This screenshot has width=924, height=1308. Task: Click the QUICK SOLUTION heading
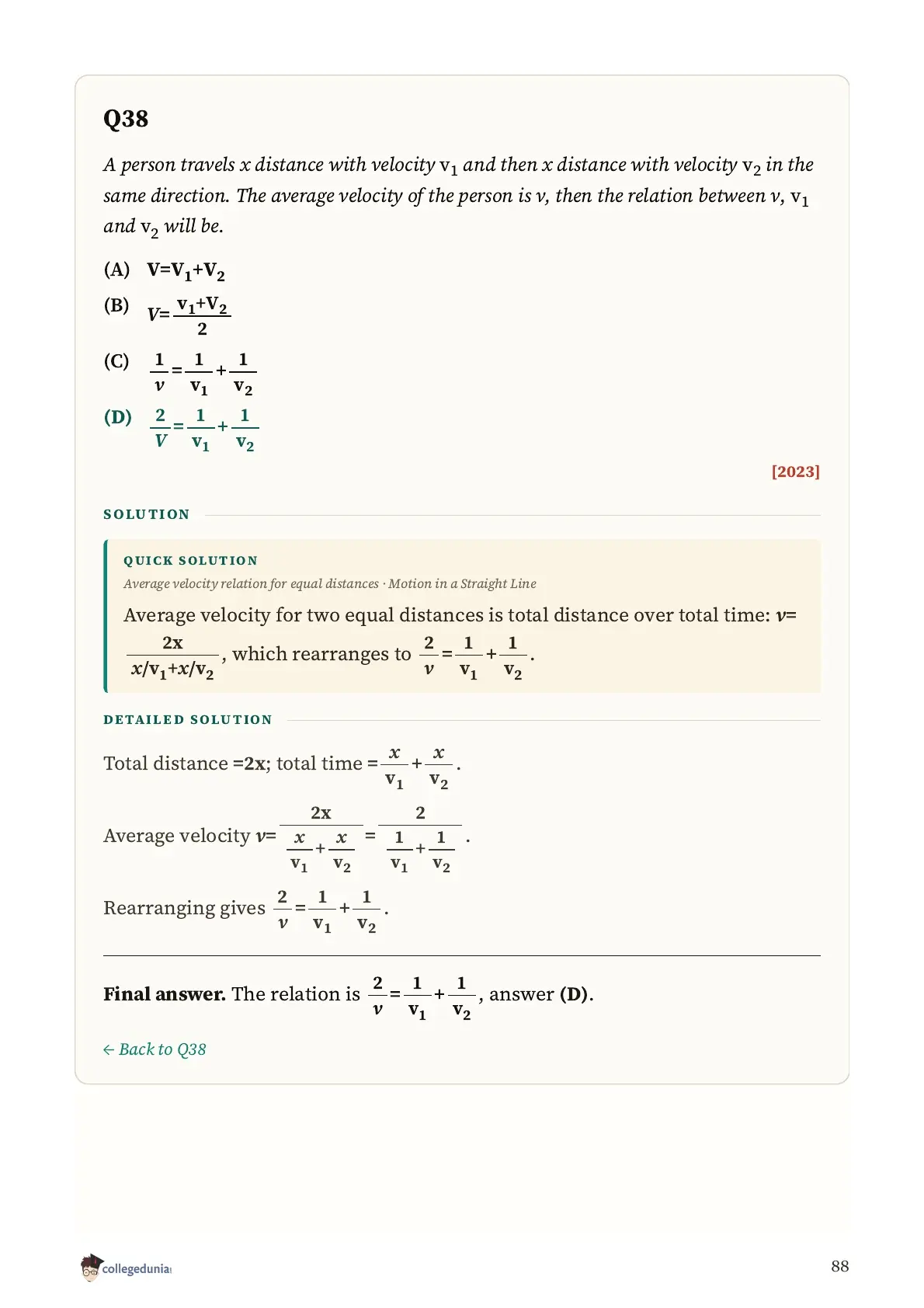190,561
